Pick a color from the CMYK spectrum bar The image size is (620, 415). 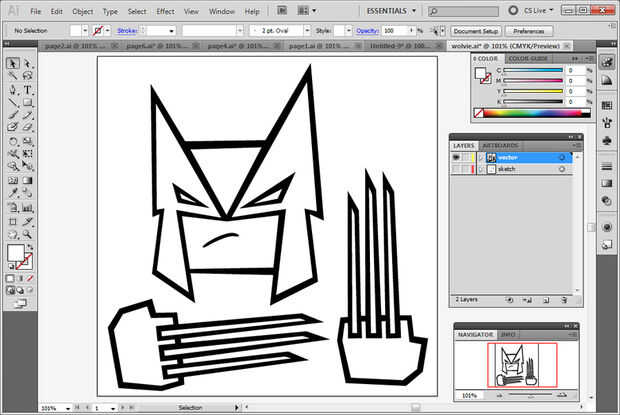coord(535,114)
